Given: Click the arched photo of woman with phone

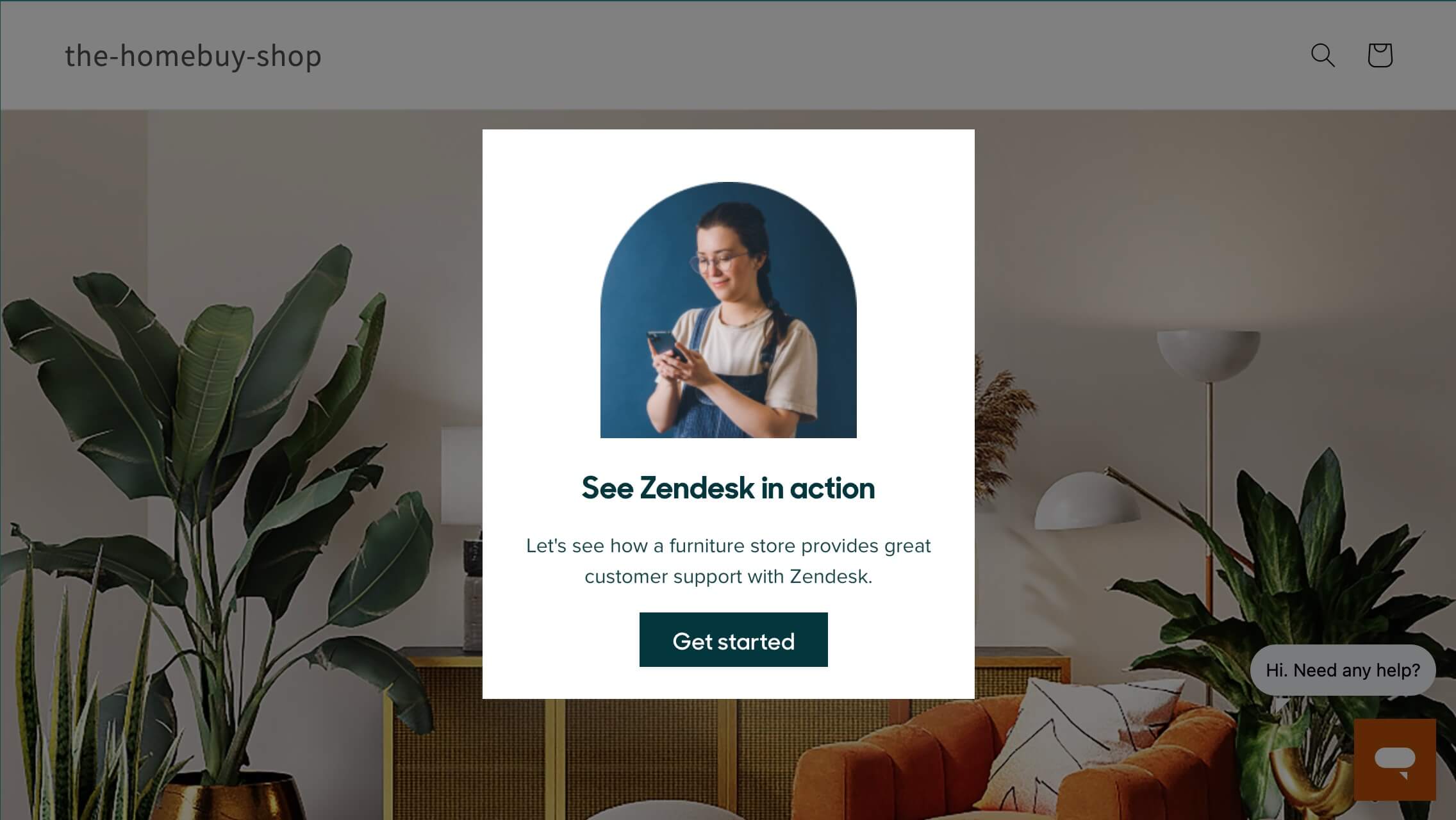Looking at the screenshot, I should [x=728, y=310].
